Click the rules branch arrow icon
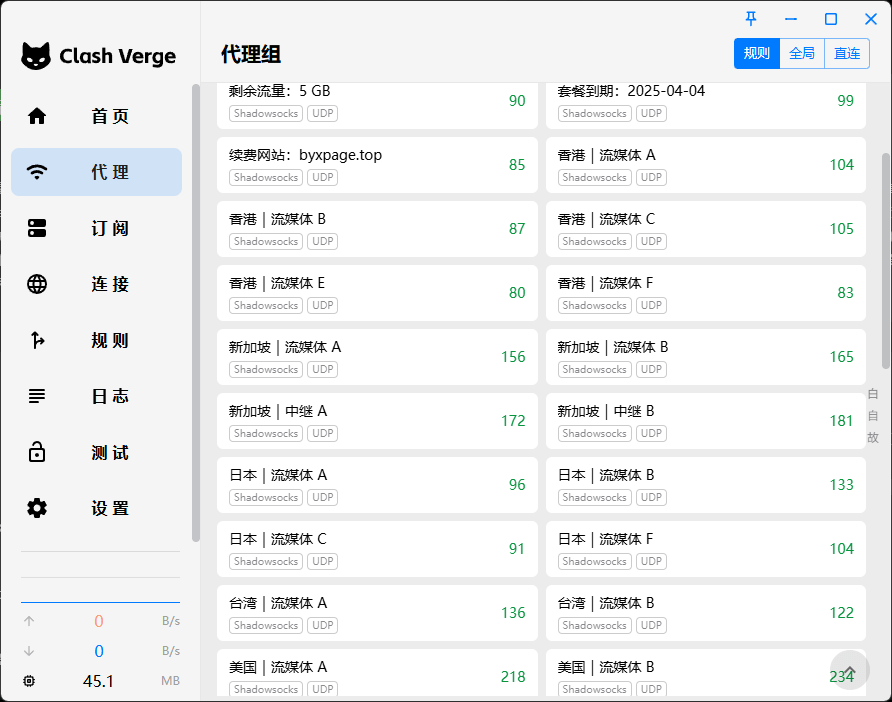 pos(37,340)
